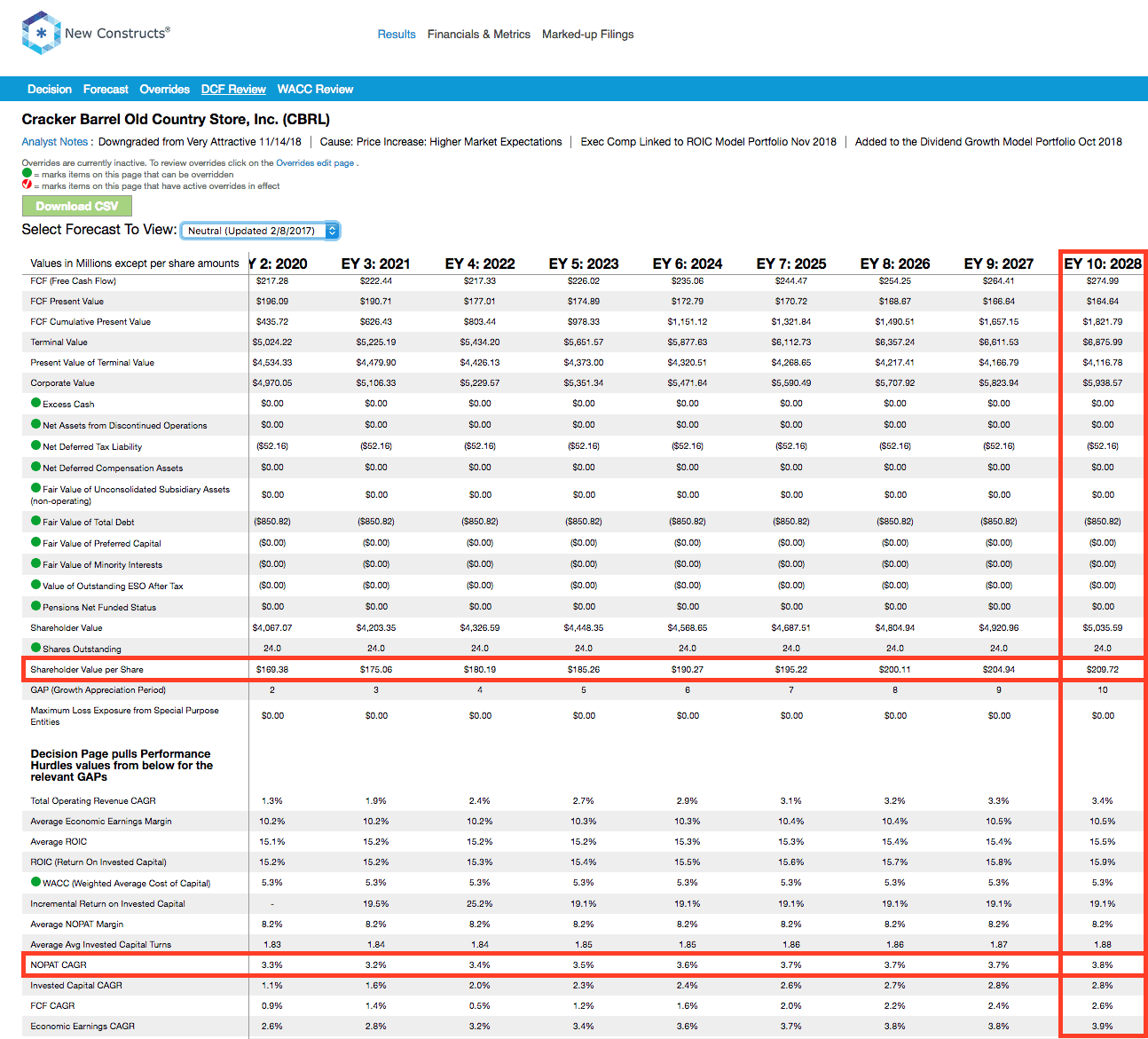The width and height of the screenshot is (1148, 1039).
Task: Click the Added to Dividend Growth Model Portfolio note
Action: coord(988,142)
